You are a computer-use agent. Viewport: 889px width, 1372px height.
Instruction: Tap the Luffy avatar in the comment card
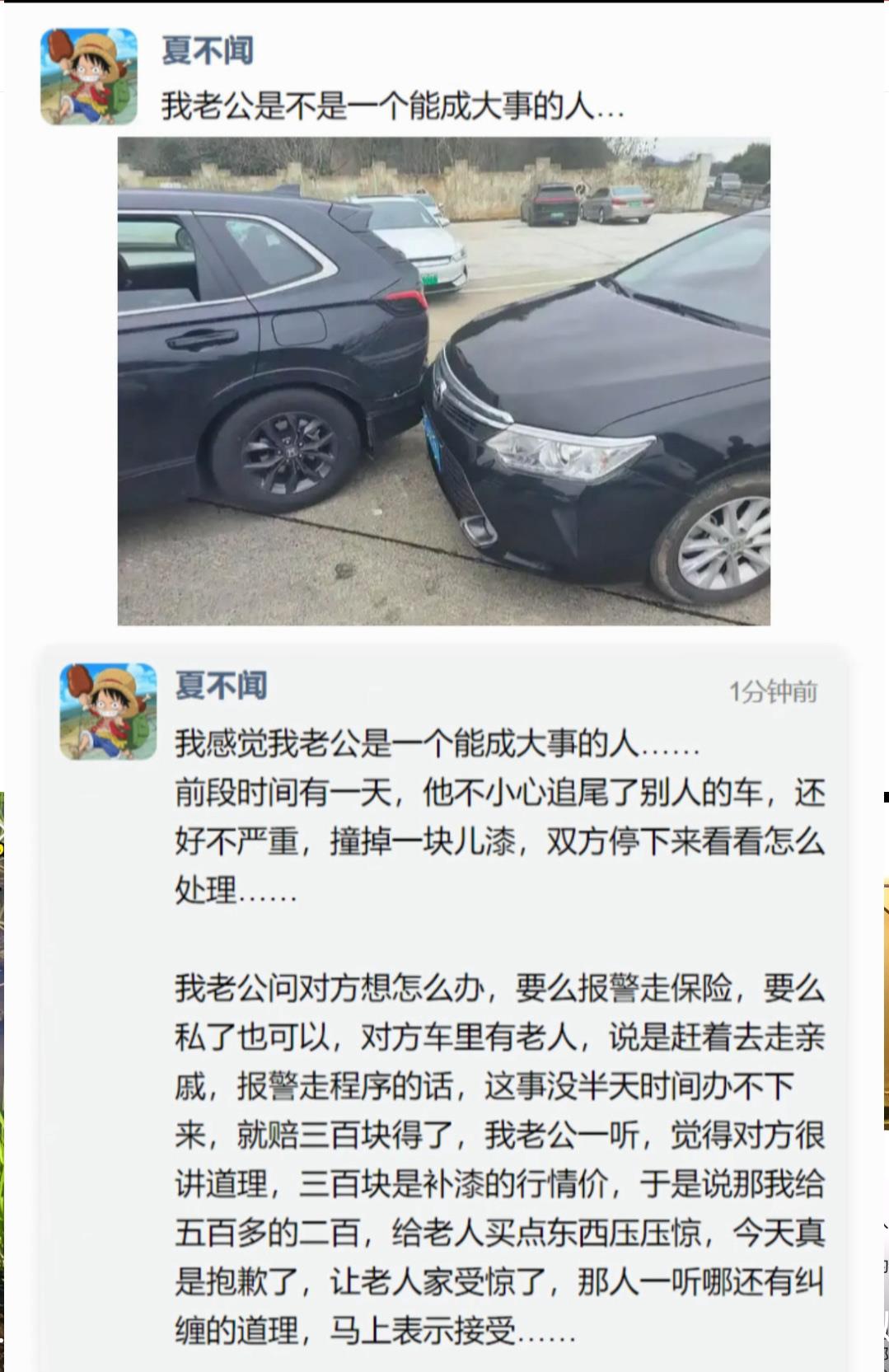click(108, 712)
